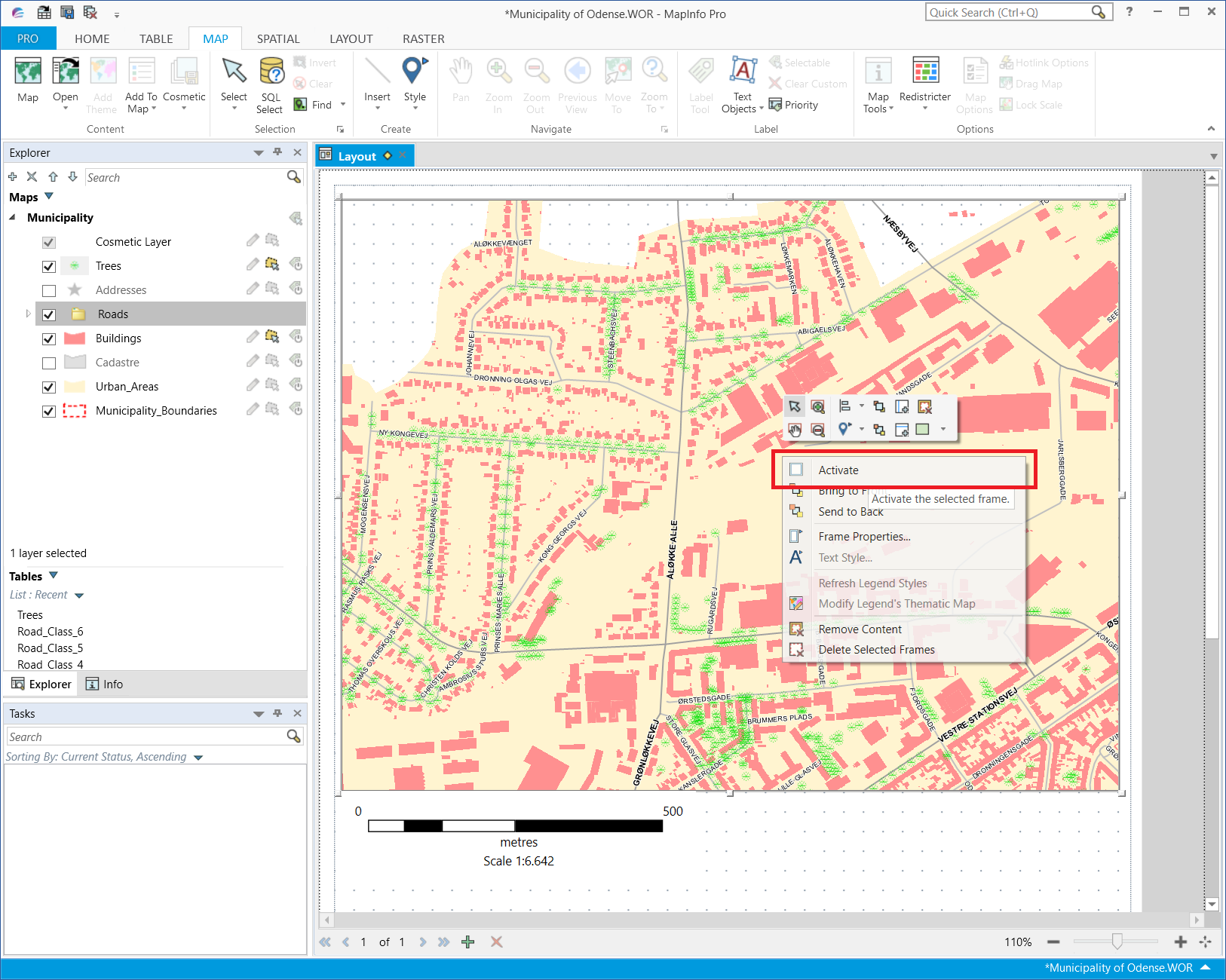Image resolution: width=1226 pixels, height=980 pixels.
Task: Choose Frame Properties from the context menu
Action: pyautogui.click(x=864, y=536)
